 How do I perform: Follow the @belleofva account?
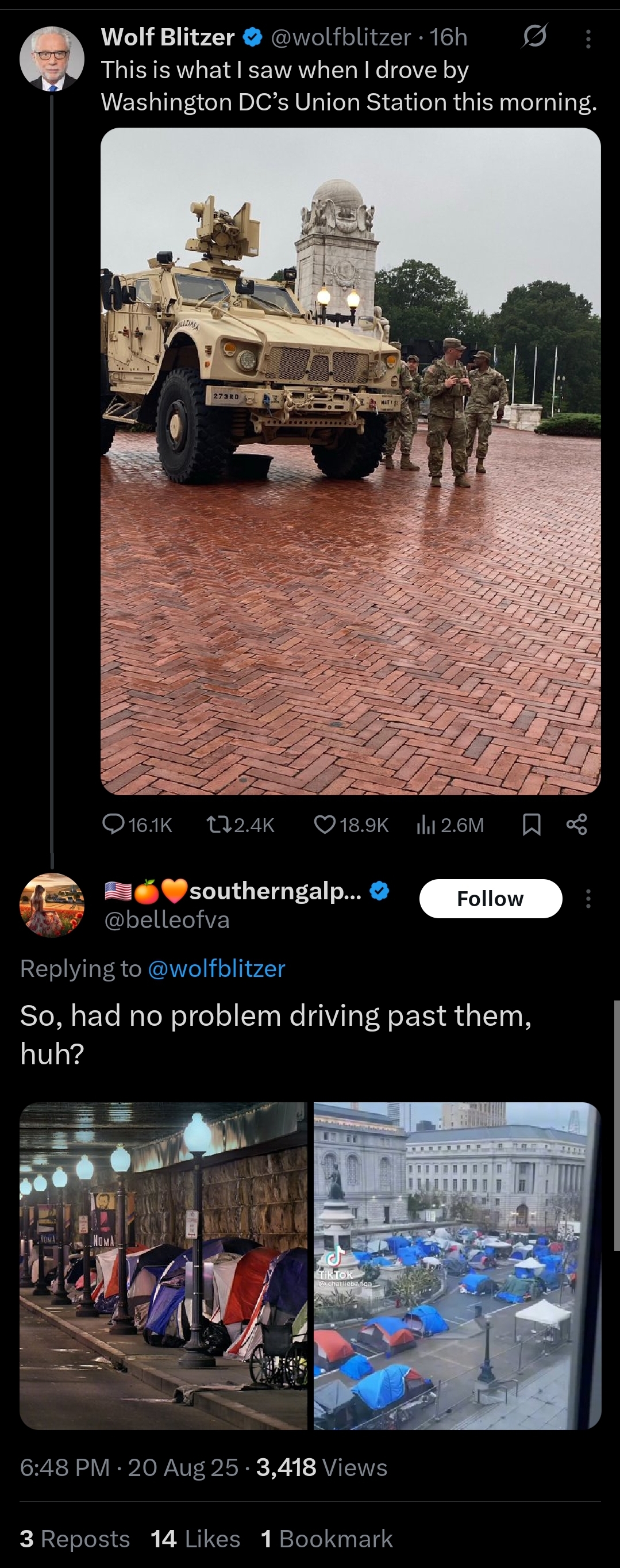[x=490, y=899]
